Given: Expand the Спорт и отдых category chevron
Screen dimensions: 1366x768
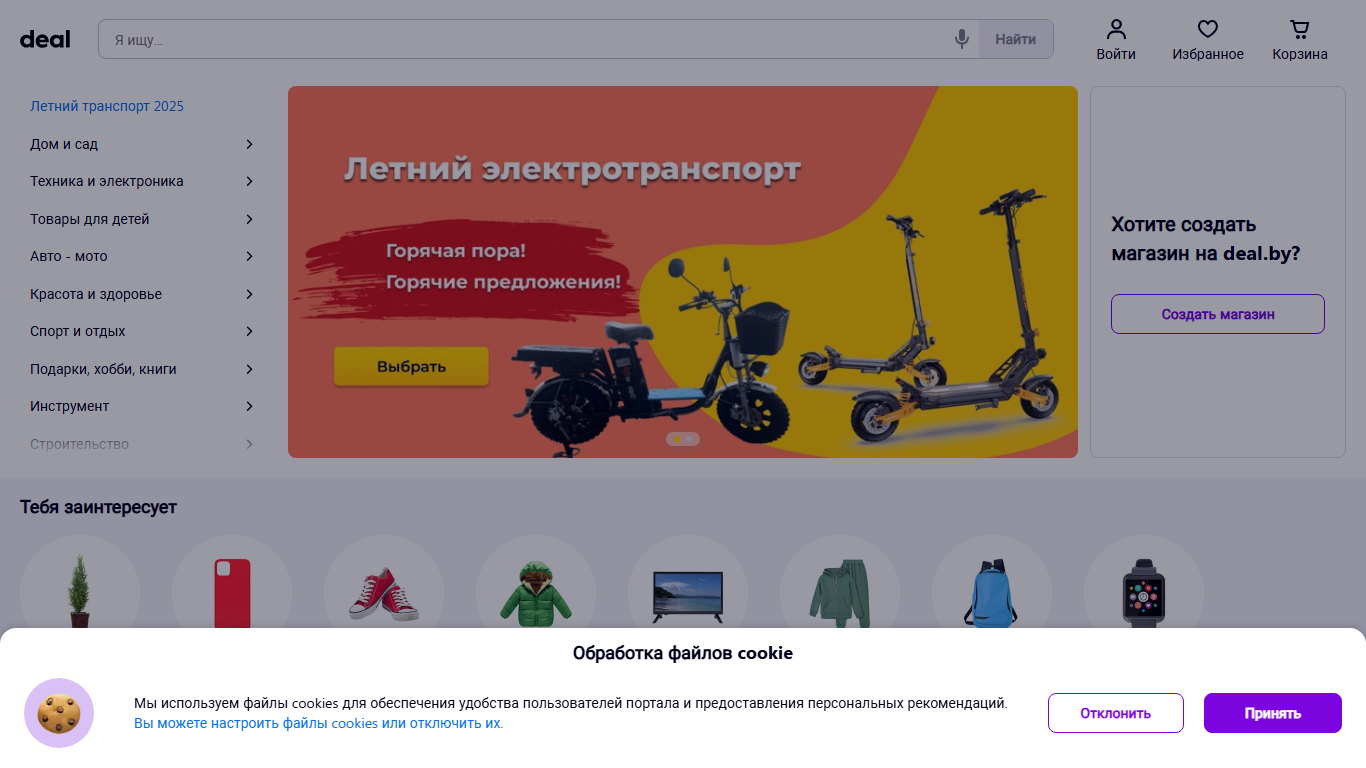Looking at the screenshot, I should [249, 331].
